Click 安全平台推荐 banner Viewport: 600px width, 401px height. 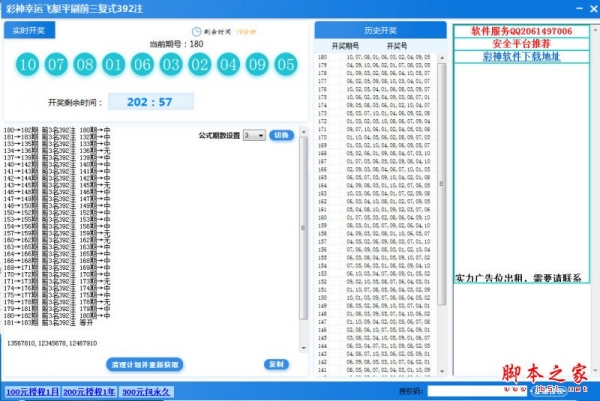coord(521,44)
